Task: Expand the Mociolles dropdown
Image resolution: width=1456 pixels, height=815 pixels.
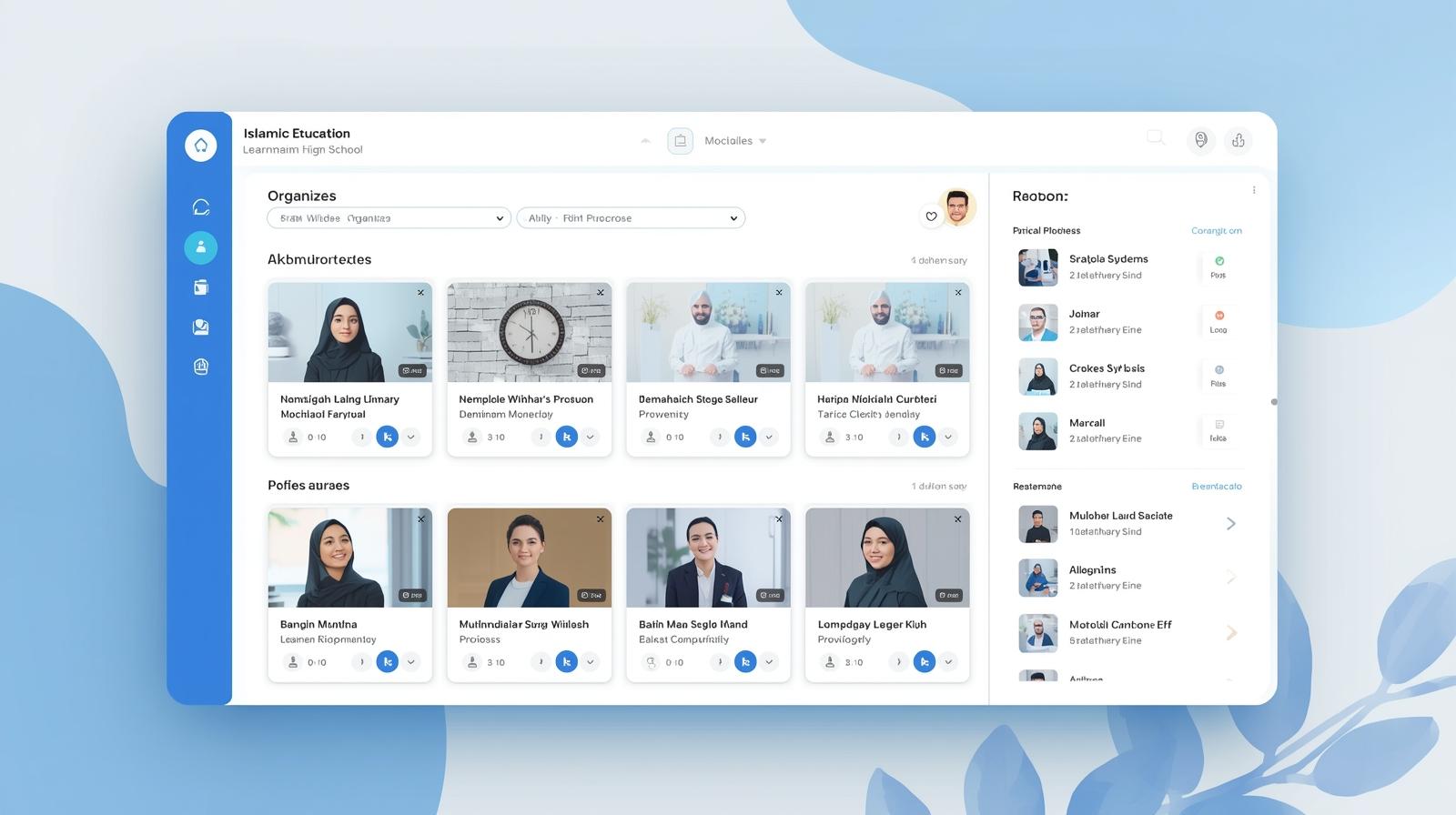Action: (735, 141)
